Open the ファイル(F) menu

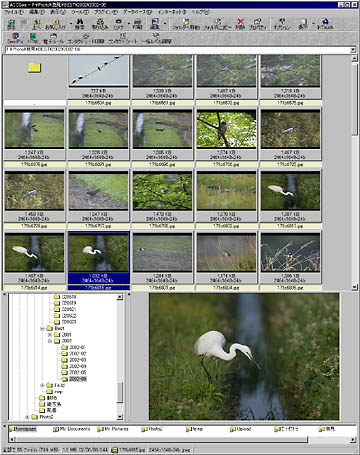[x=13, y=12]
